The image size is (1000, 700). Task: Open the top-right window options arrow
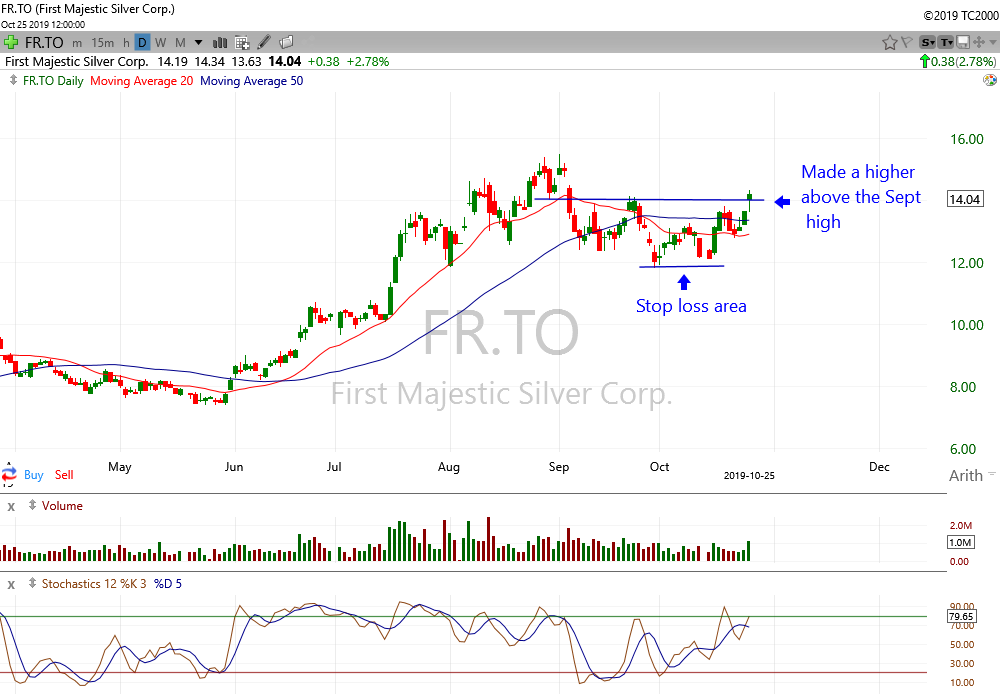pyautogui.click(x=993, y=43)
